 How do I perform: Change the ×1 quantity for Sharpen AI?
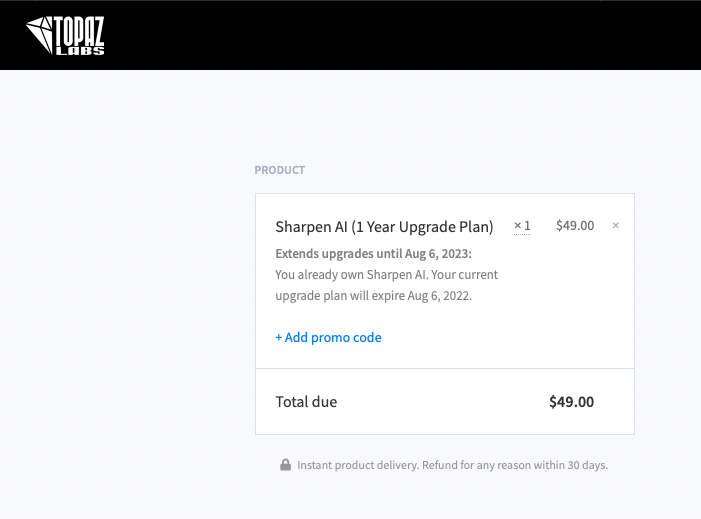coord(522,226)
